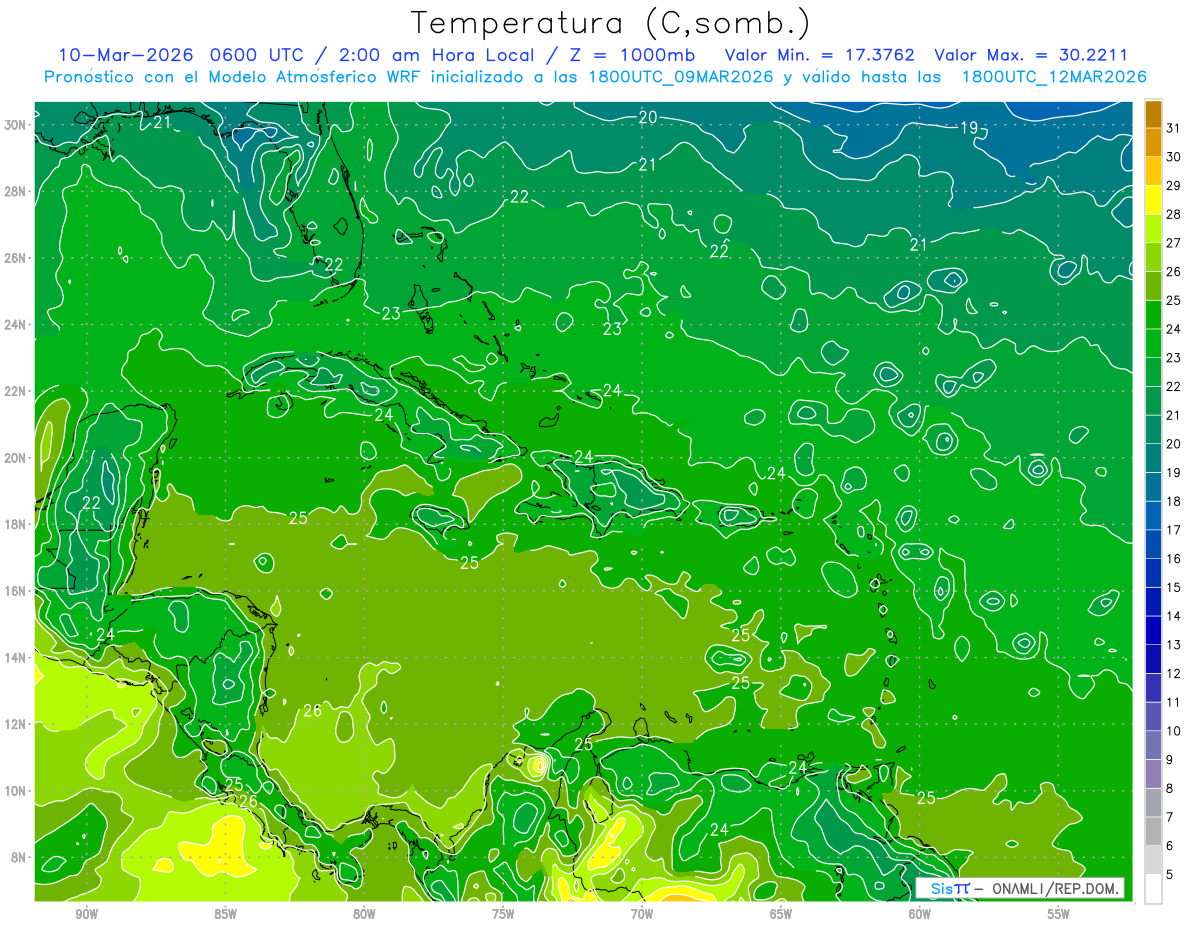The width and height of the screenshot is (1200, 927).
Task: Click the '90W' longitude axis label
Action: coord(86,914)
